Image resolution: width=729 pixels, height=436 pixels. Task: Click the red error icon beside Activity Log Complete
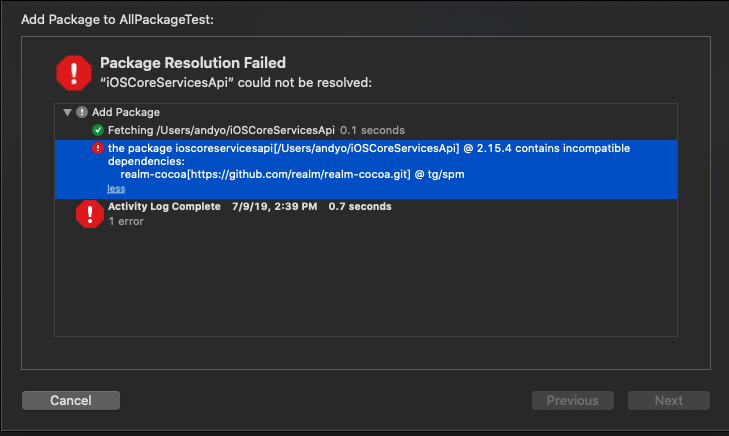[90, 214]
